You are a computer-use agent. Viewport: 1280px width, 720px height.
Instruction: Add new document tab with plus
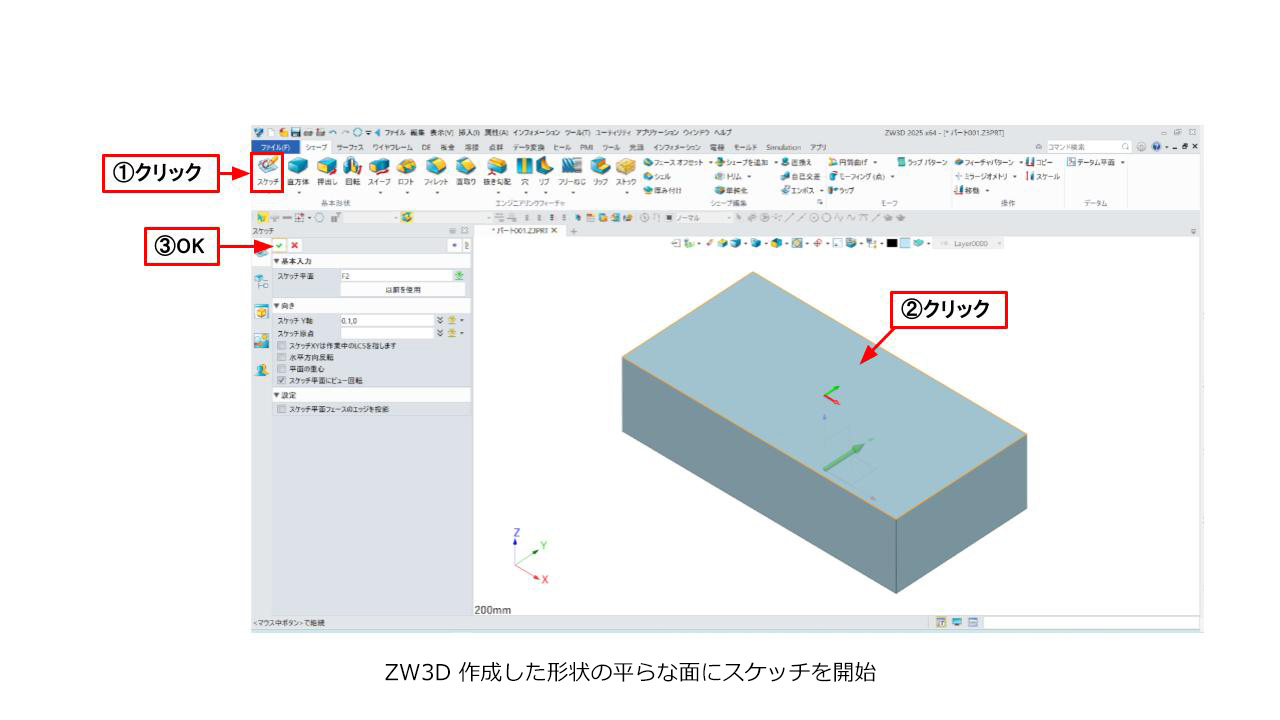[x=574, y=231]
